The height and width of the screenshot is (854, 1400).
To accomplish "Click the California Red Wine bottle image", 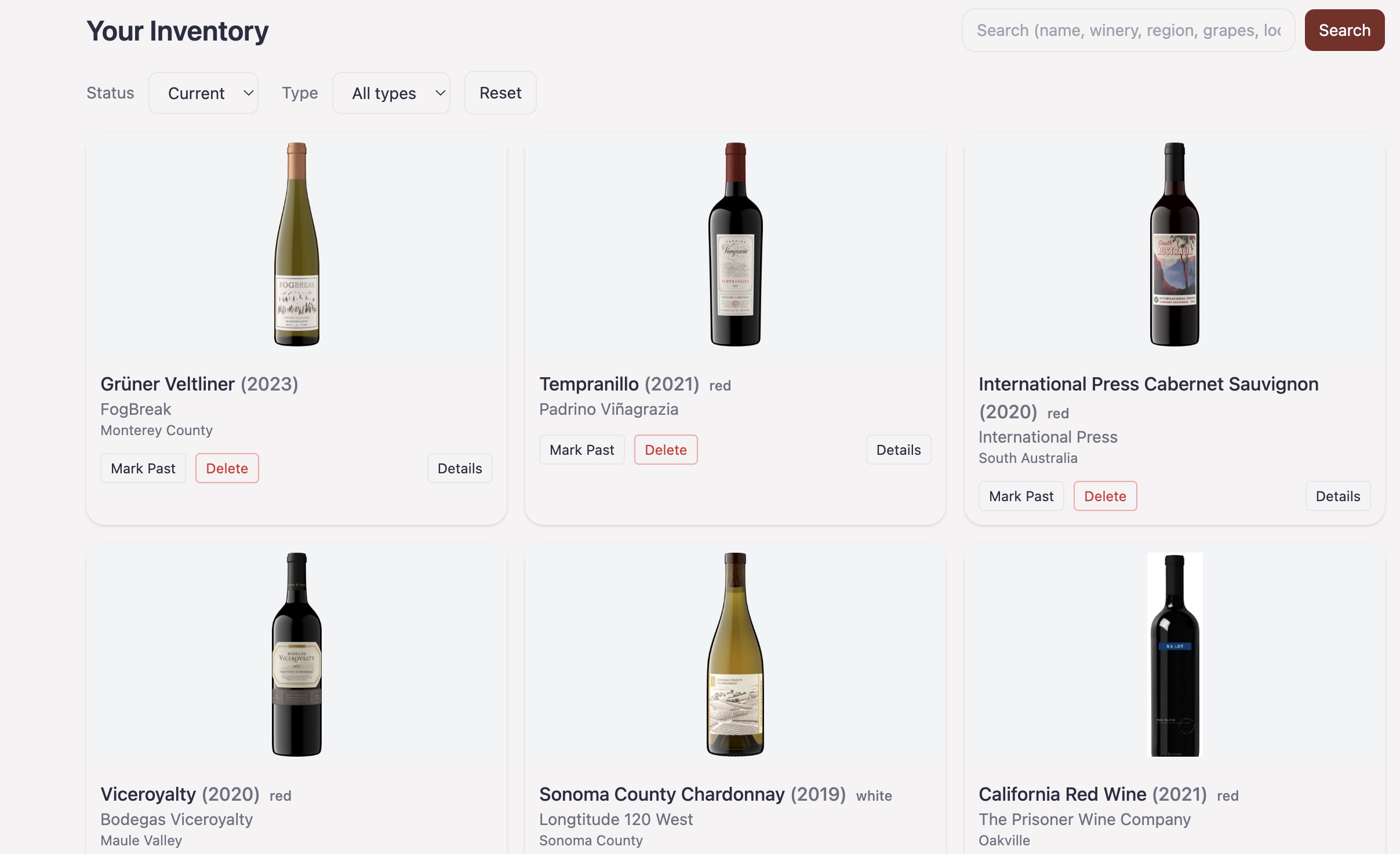I will (1174, 655).
